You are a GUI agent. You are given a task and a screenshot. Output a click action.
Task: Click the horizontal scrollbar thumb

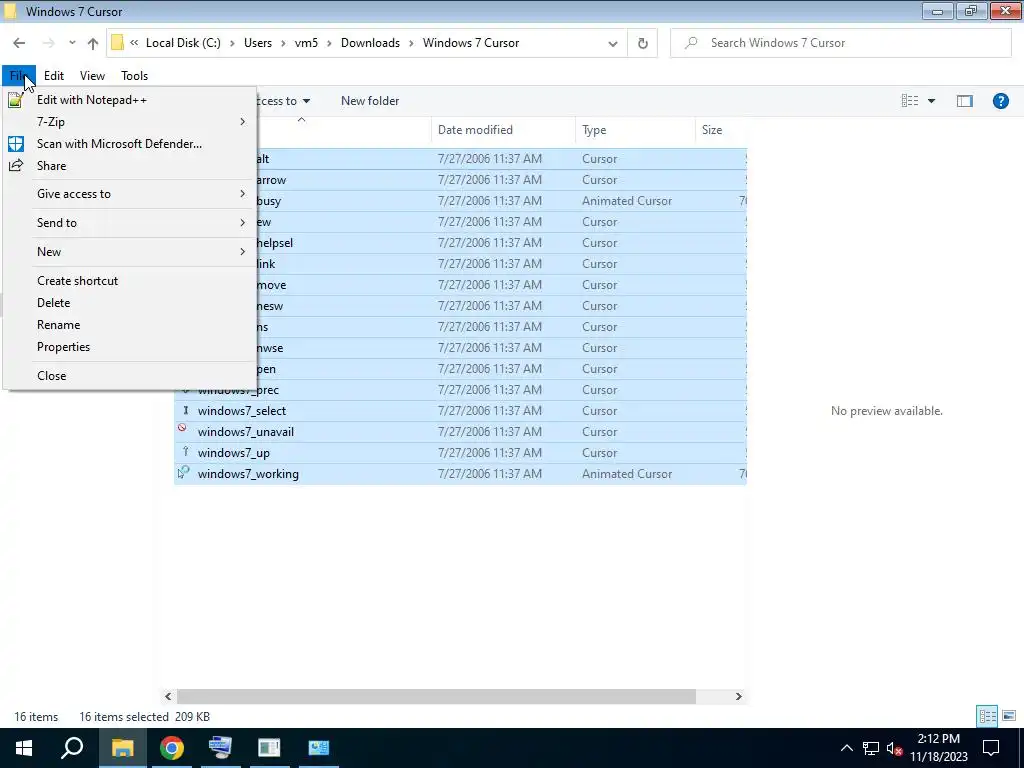point(436,696)
